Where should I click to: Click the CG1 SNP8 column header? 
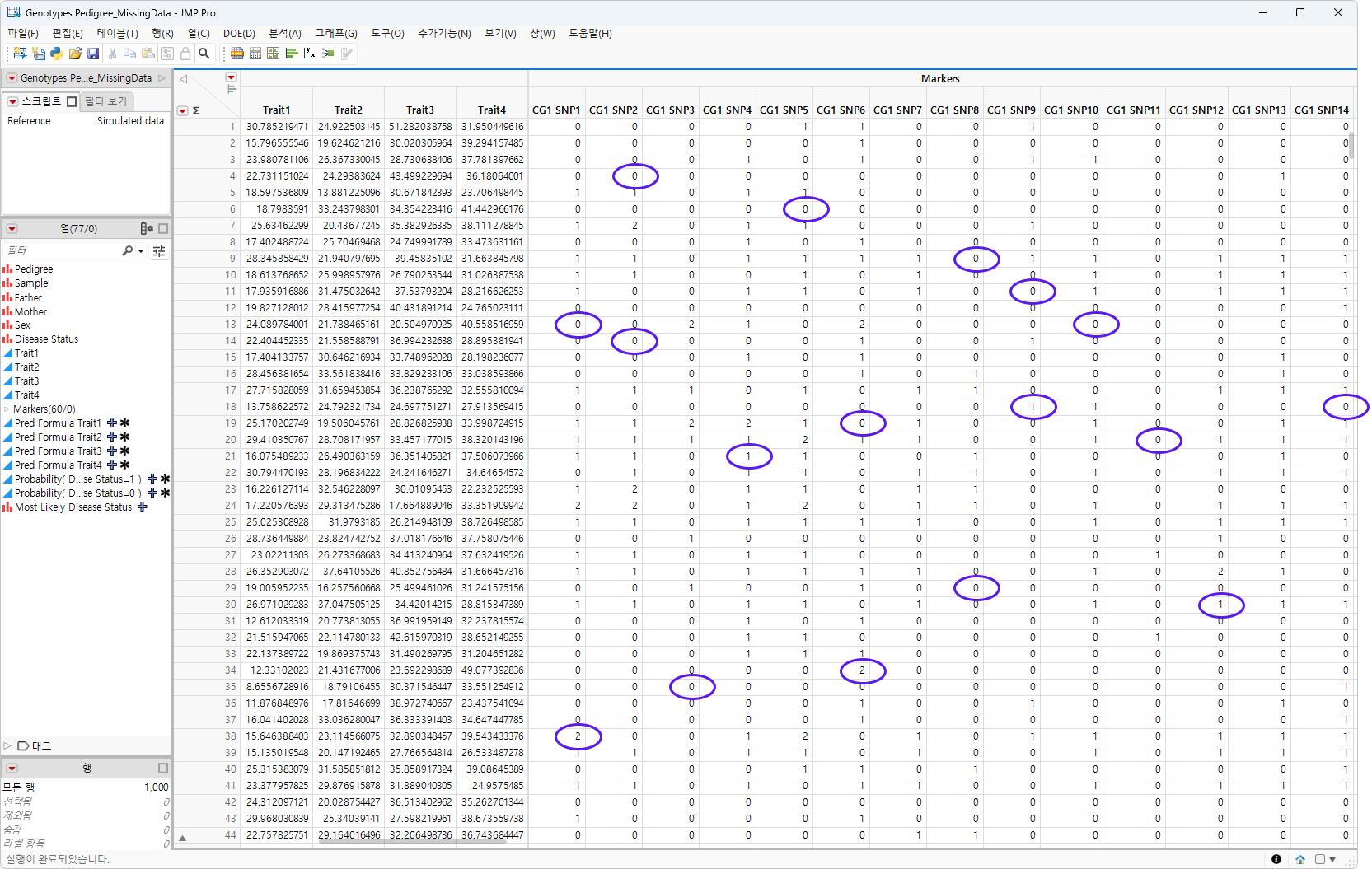tap(954, 110)
